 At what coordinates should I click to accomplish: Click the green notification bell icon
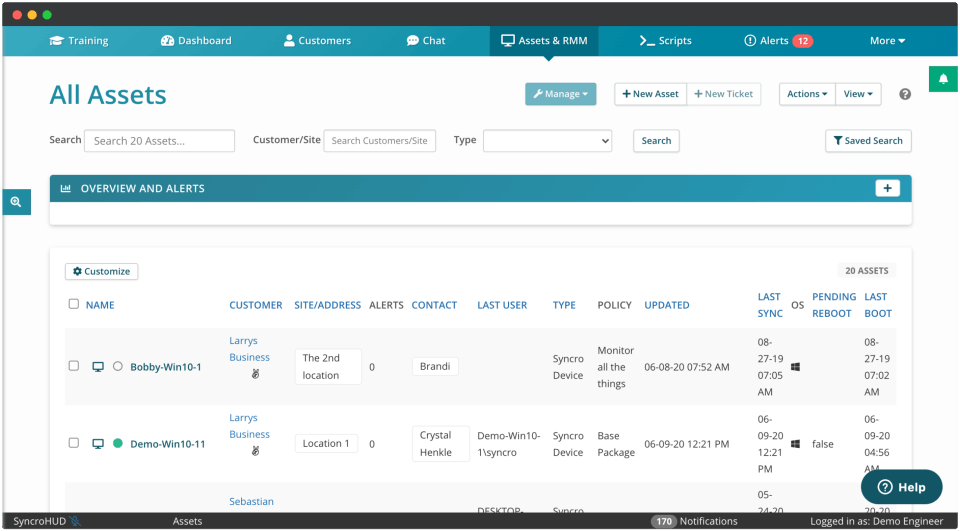pos(943,79)
